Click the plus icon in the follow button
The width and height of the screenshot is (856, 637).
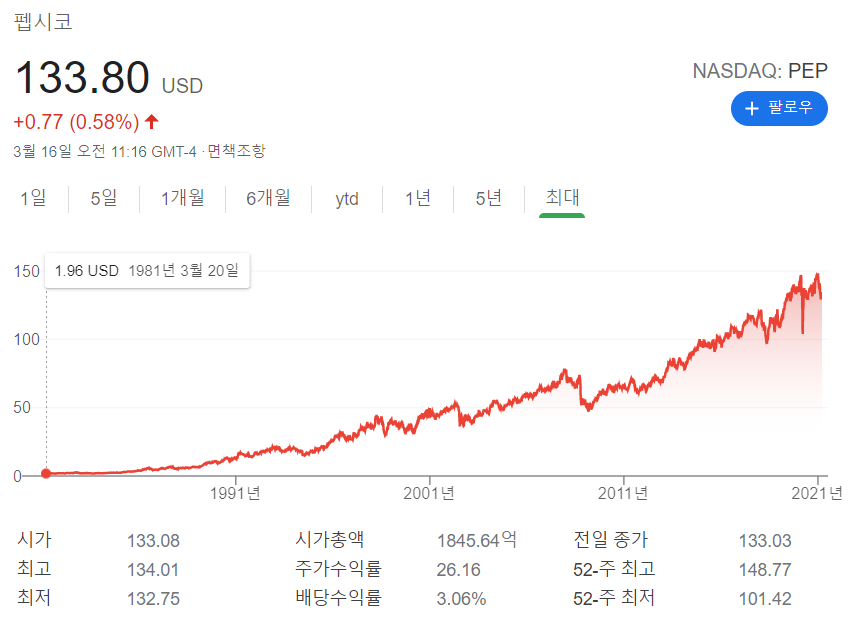[x=752, y=109]
